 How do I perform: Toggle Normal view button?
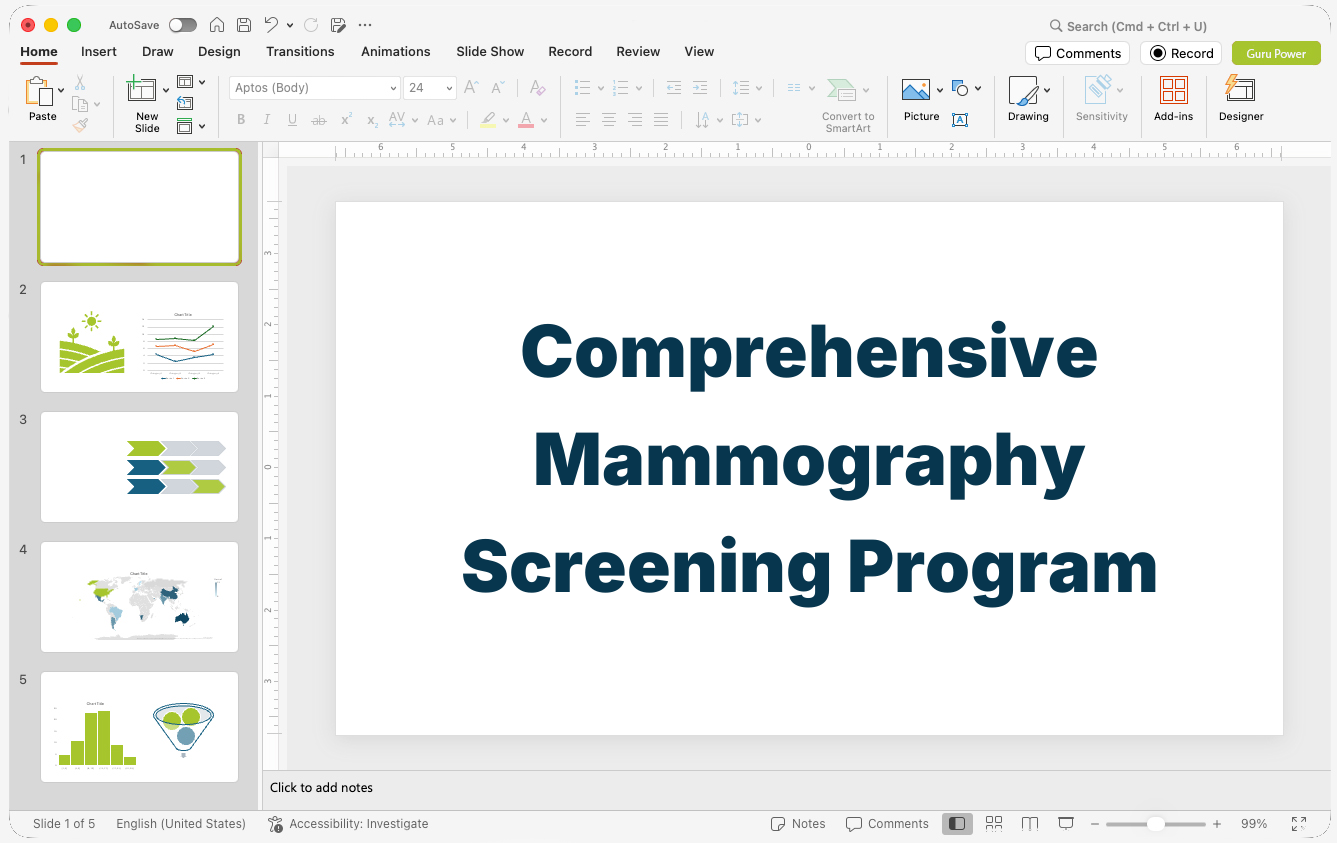coord(958,823)
